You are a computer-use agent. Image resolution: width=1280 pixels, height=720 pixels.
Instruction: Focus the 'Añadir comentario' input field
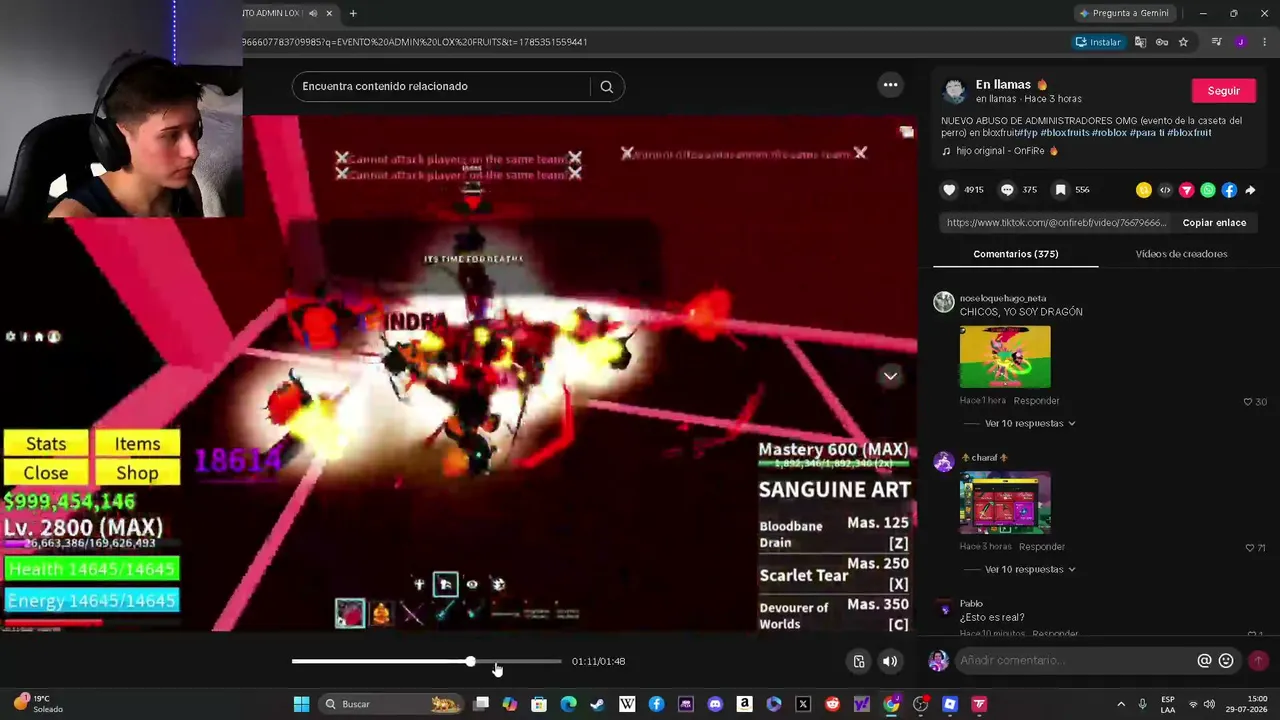pos(1075,661)
